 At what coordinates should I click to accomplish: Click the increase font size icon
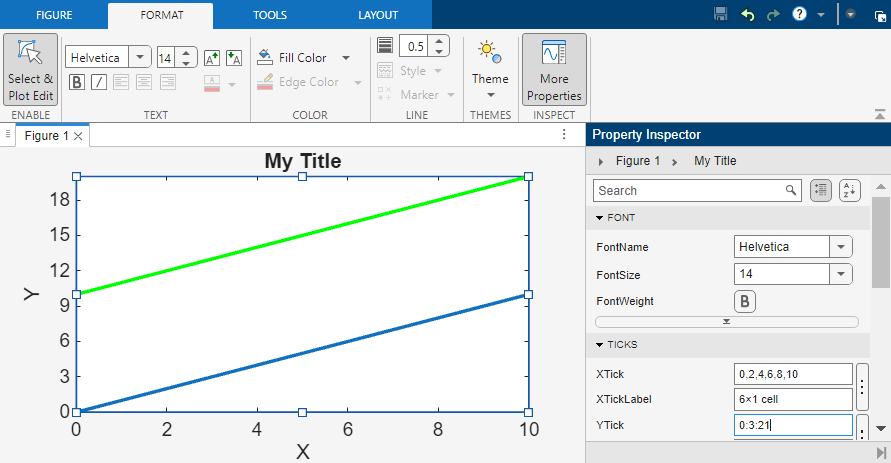pos(212,58)
